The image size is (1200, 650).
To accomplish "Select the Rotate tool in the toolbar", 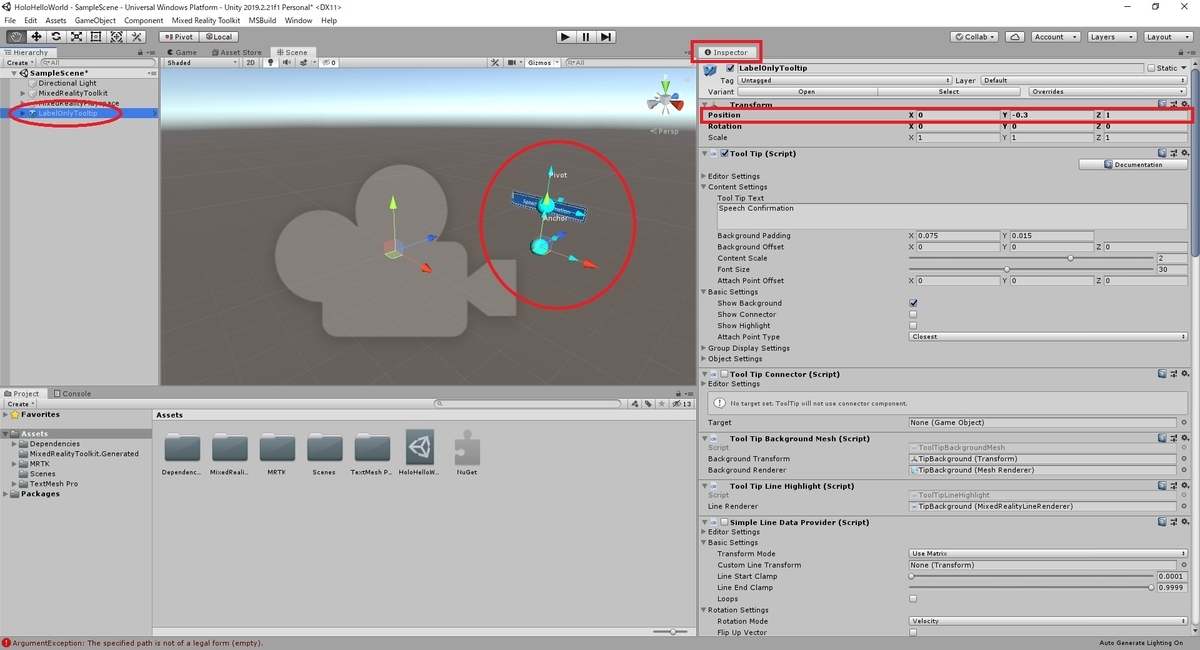I will point(56,36).
